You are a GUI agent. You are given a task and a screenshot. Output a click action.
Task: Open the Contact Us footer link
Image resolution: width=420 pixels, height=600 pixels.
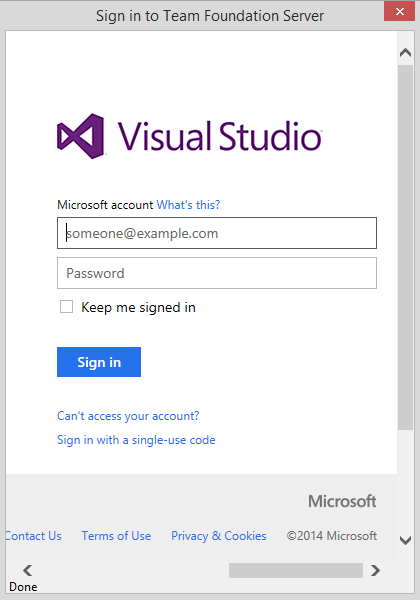coord(34,536)
